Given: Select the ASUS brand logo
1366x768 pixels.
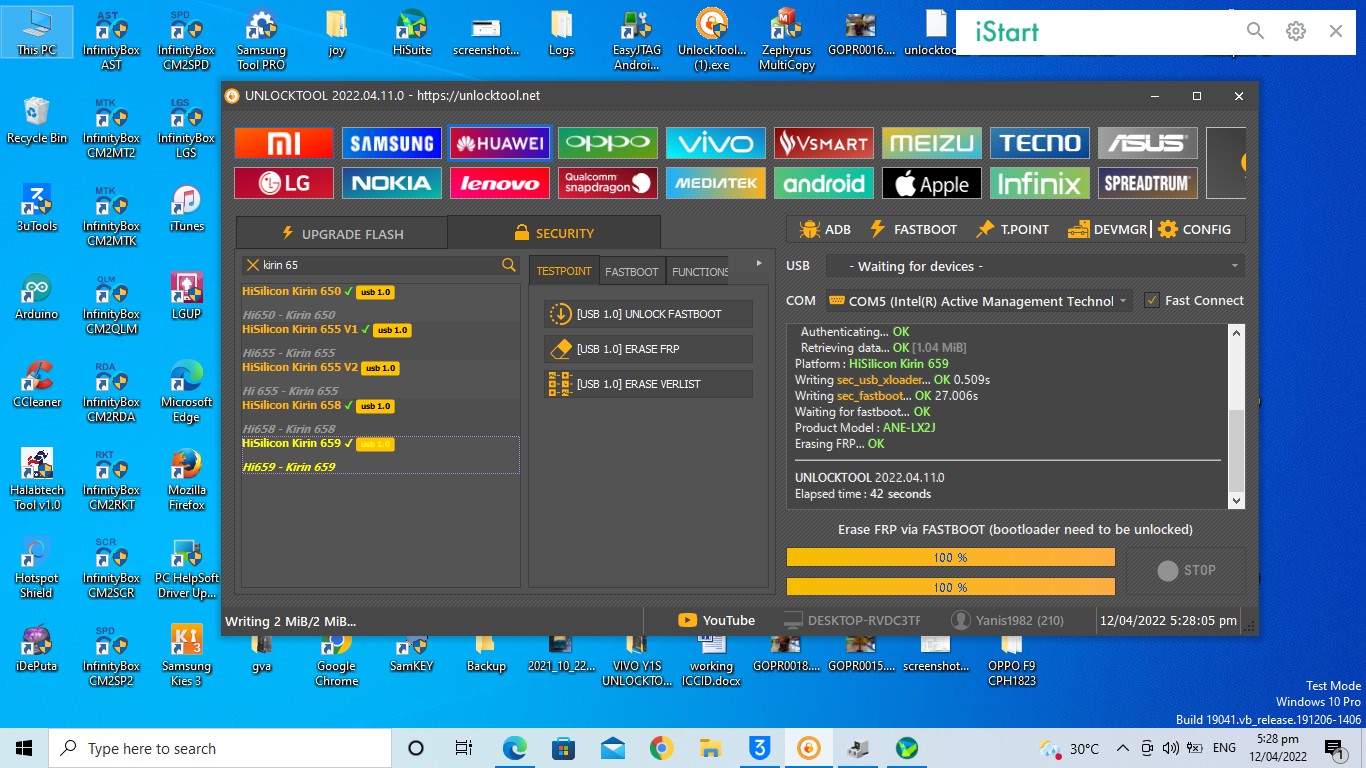Looking at the screenshot, I should tap(1148, 143).
